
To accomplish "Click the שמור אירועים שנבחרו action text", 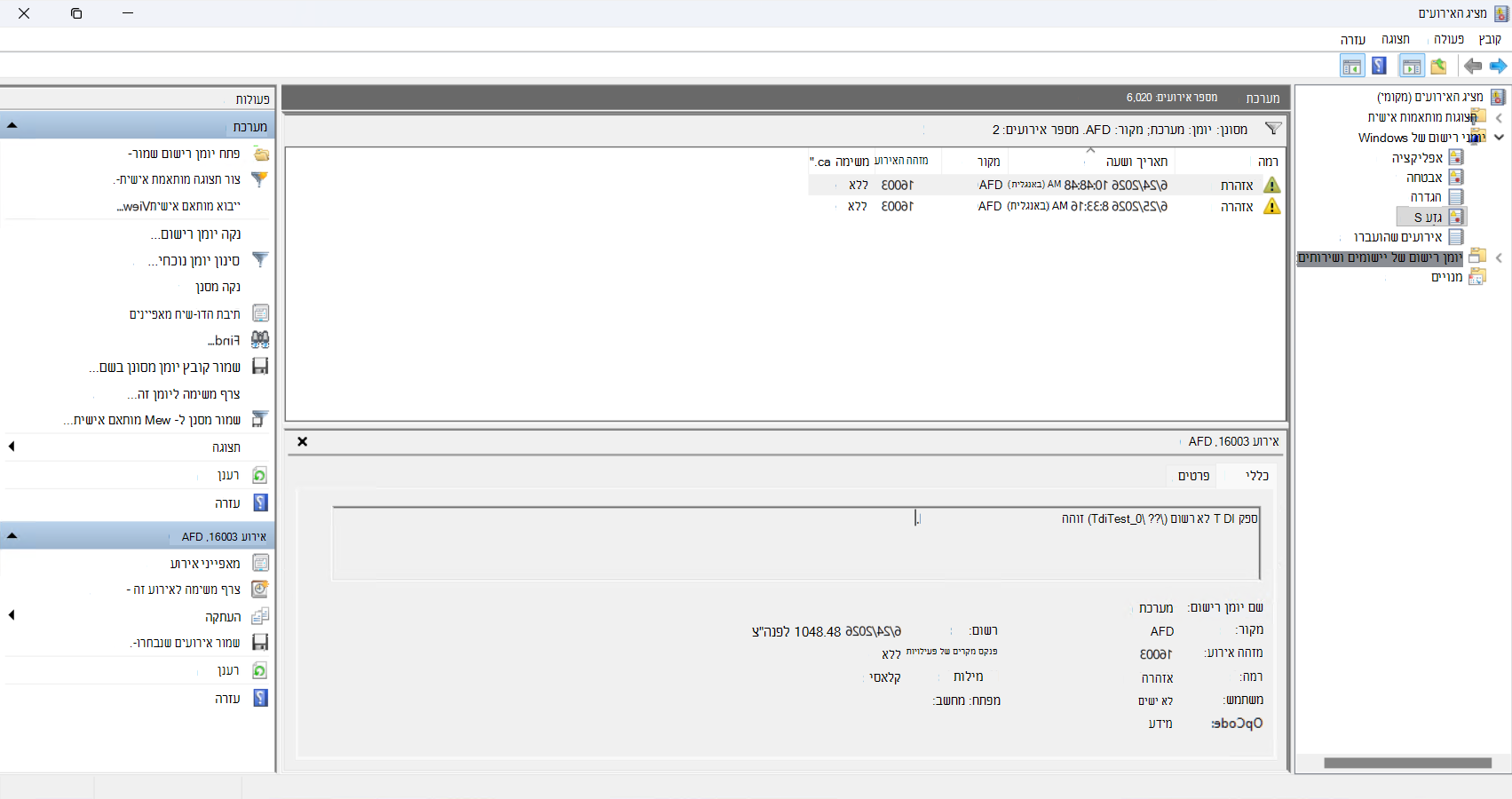I will [x=186, y=642].
